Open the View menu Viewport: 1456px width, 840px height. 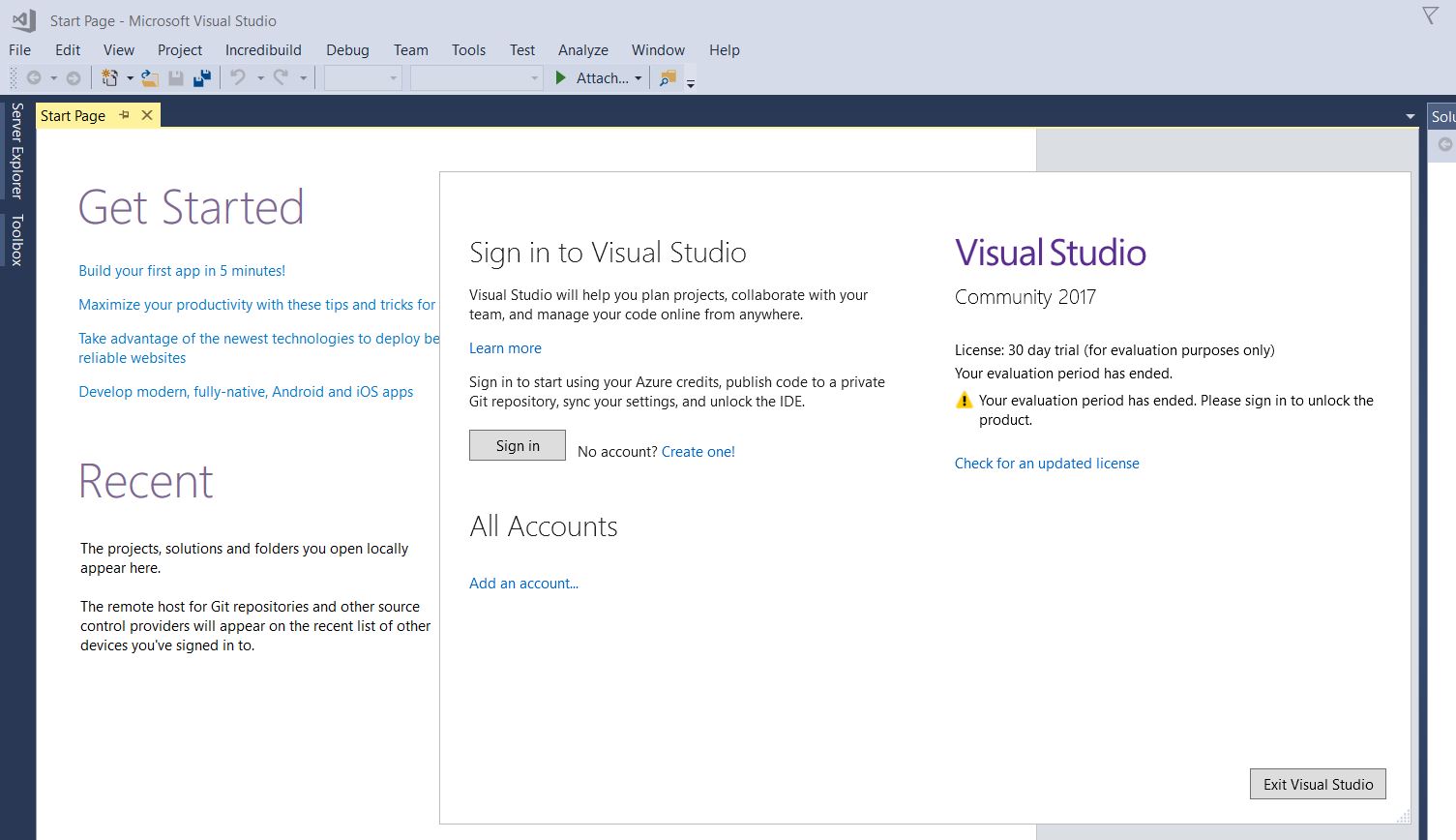click(x=119, y=50)
